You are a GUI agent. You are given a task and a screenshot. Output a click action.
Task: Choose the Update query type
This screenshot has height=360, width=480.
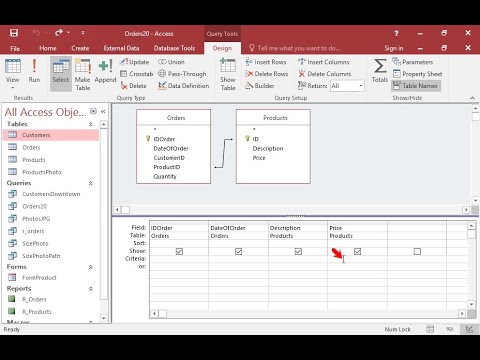pos(135,62)
